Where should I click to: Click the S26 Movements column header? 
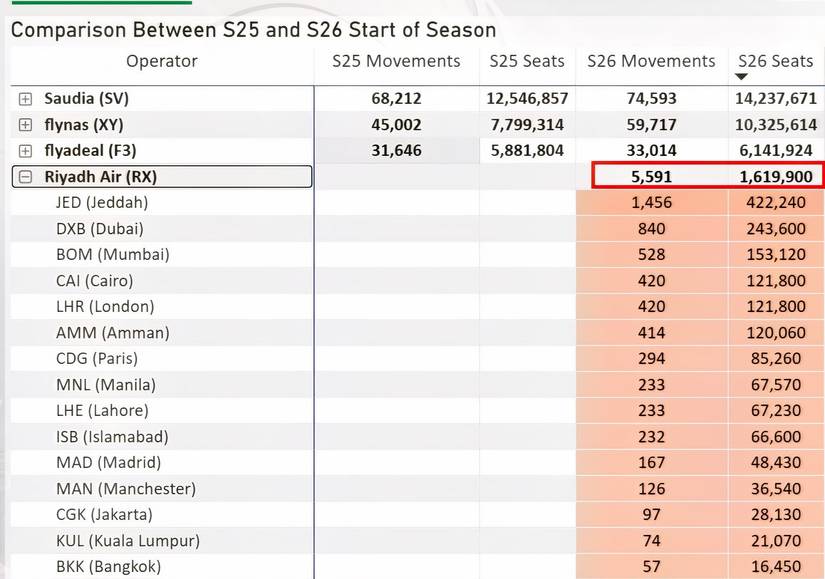point(651,61)
